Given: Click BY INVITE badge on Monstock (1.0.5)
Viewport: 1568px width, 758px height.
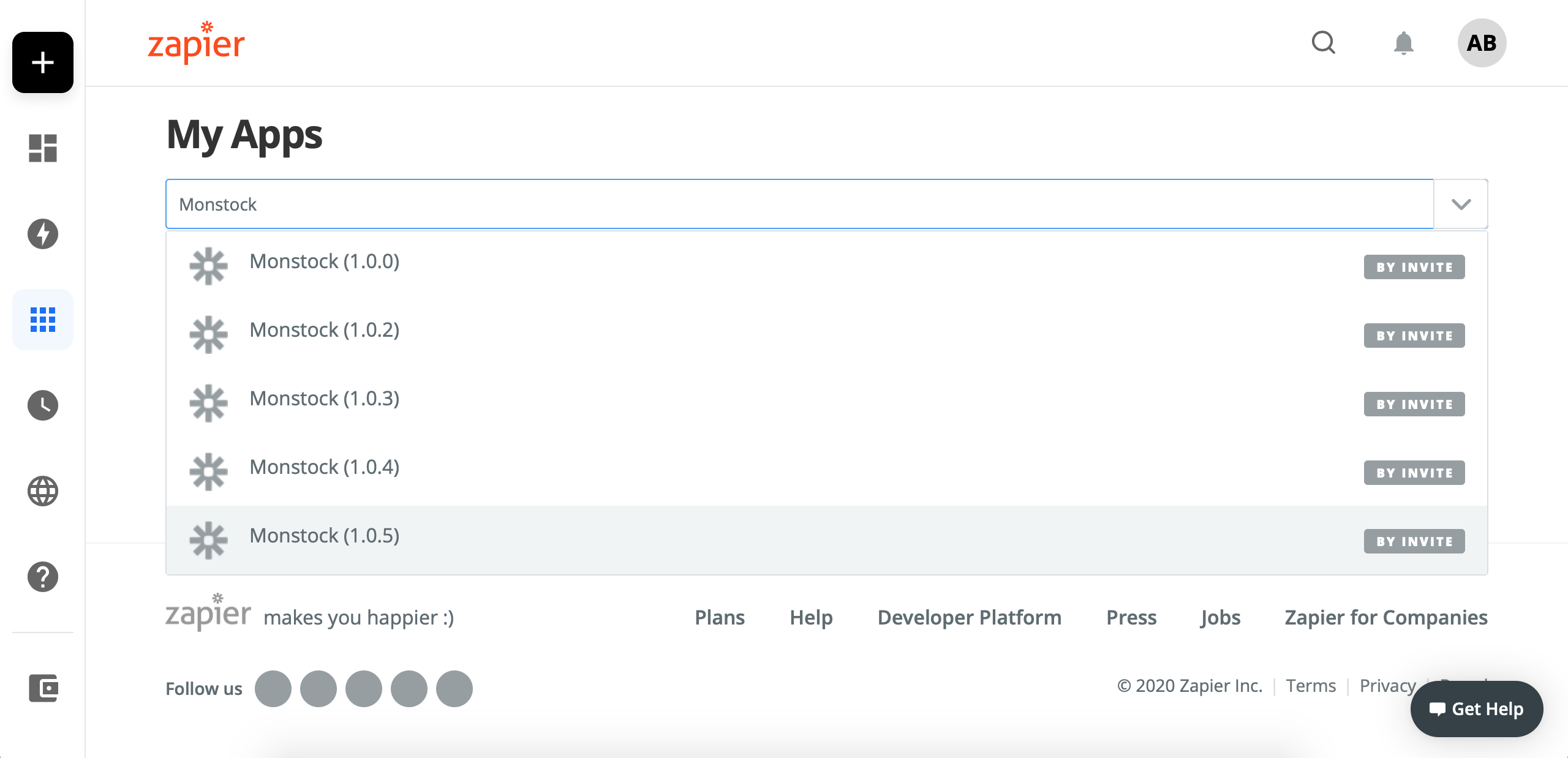Looking at the screenshot, I should coord(1414,541).
